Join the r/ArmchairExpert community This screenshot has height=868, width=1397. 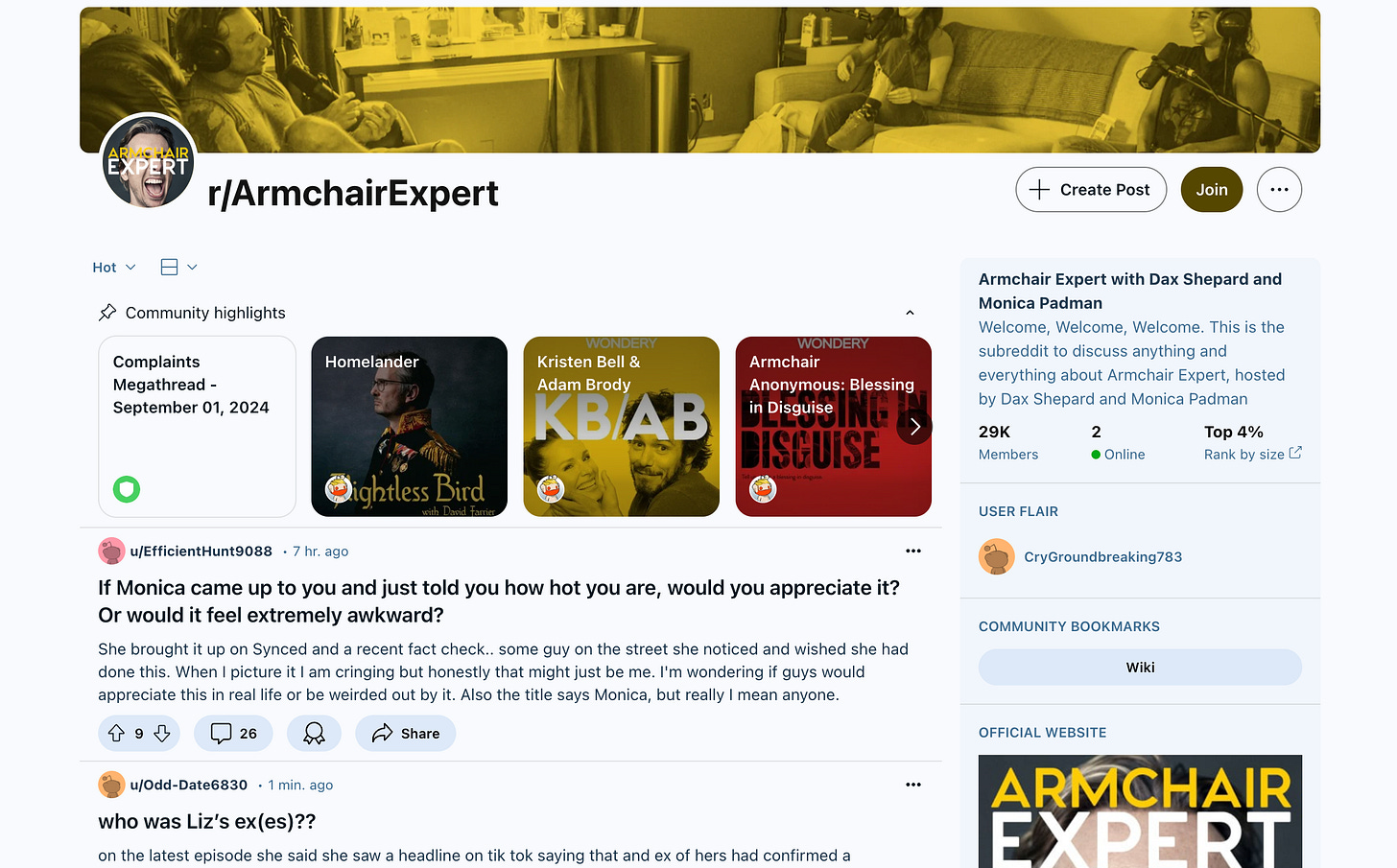tap(1212, 190)
